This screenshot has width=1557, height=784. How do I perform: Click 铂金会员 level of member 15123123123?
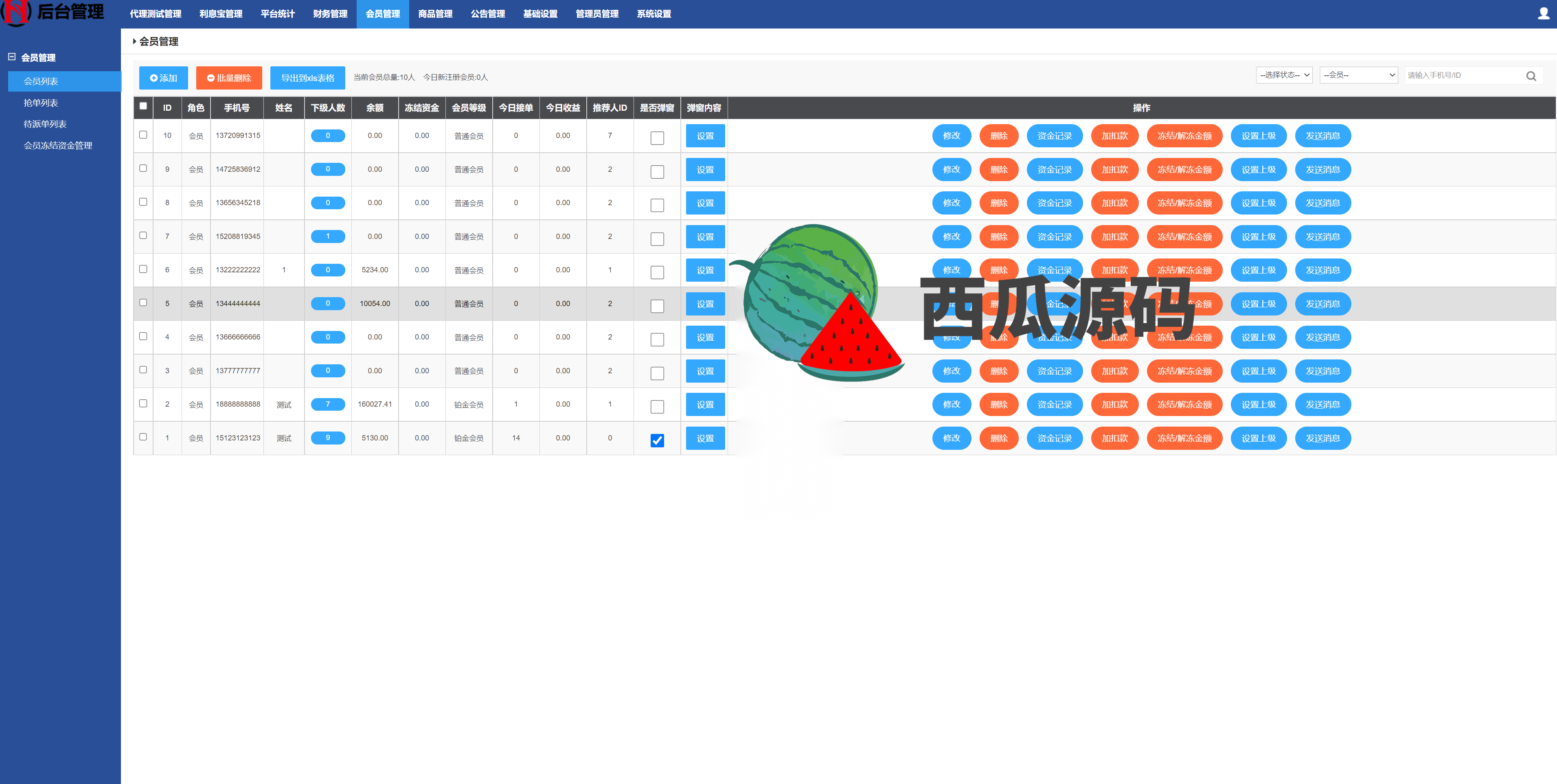pyautogui.click(x=468, y=438)
